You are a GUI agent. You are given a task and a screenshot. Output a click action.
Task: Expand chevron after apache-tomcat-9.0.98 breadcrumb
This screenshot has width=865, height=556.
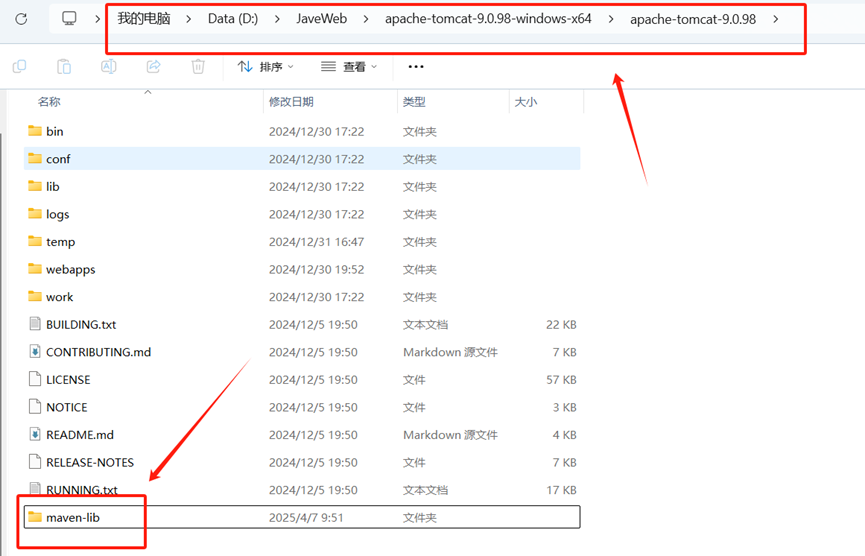(776, 19)
